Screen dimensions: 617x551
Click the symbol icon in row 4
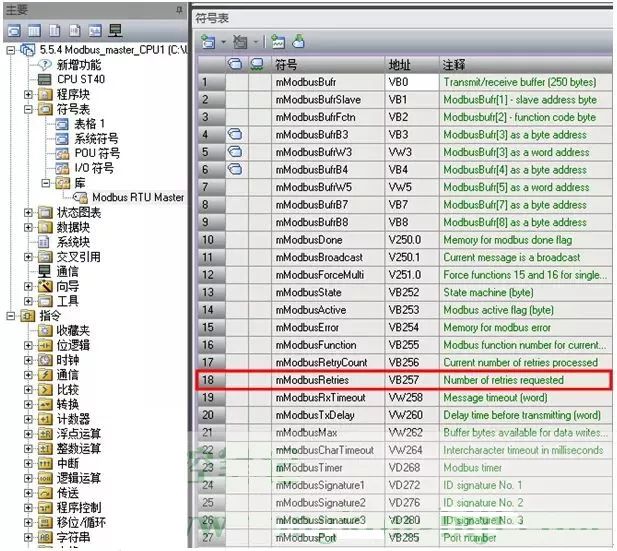point(234,134)
